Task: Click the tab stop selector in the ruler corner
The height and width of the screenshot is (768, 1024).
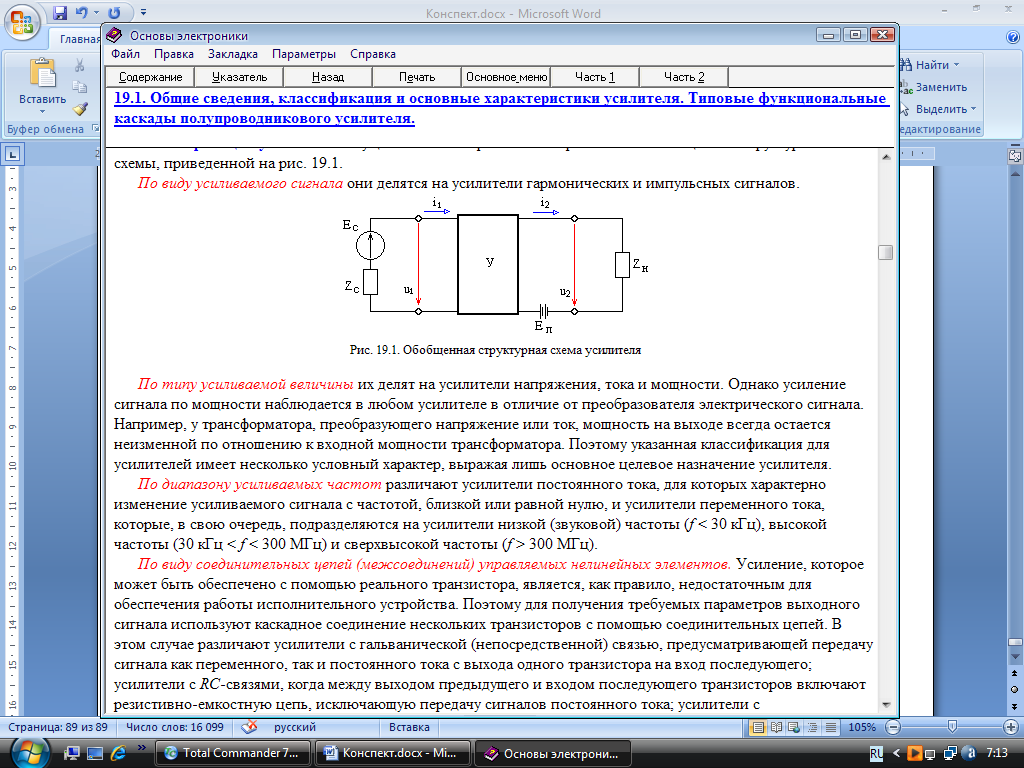Action: [13, 155]
